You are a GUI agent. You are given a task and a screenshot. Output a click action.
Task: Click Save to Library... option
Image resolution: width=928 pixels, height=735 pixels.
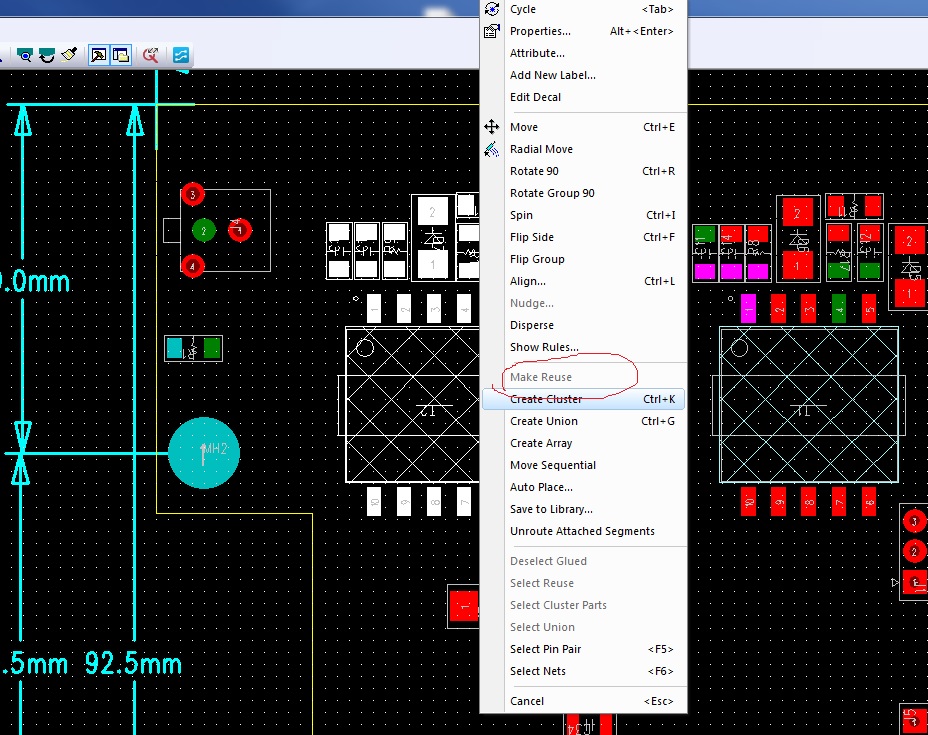(551, 509)
